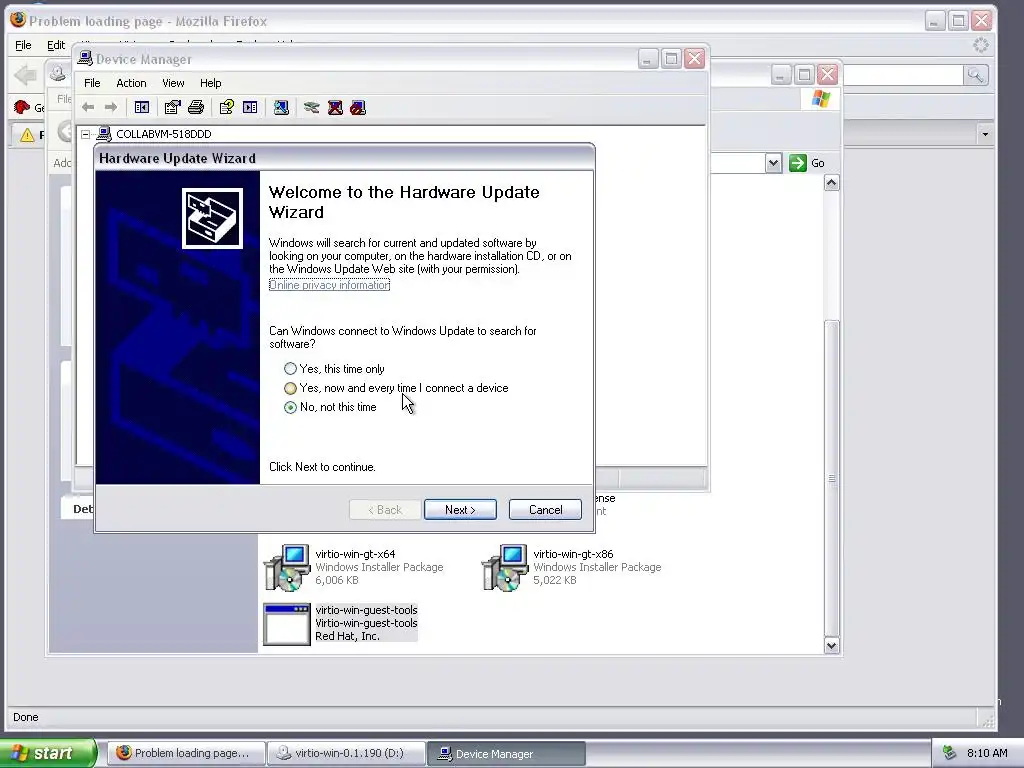Image resolution: width=1024 pixels, height=768 pixels.
Task: Click Explorer scrollbar down arrow
Action: point(831,645)
